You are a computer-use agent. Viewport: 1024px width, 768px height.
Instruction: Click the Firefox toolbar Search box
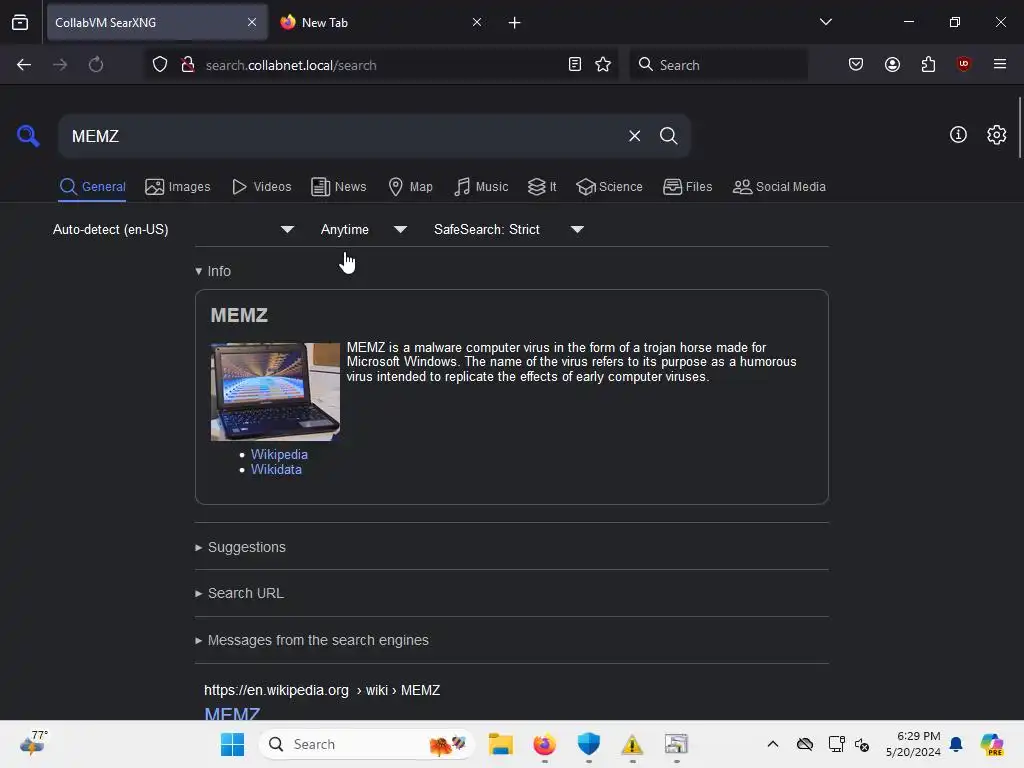click(x=718, y=64)
